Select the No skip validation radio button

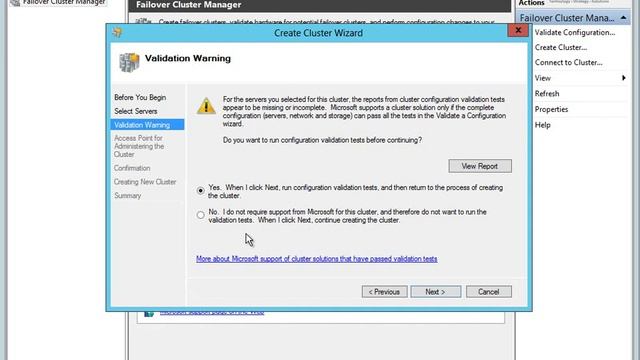[x=200, y=215]
